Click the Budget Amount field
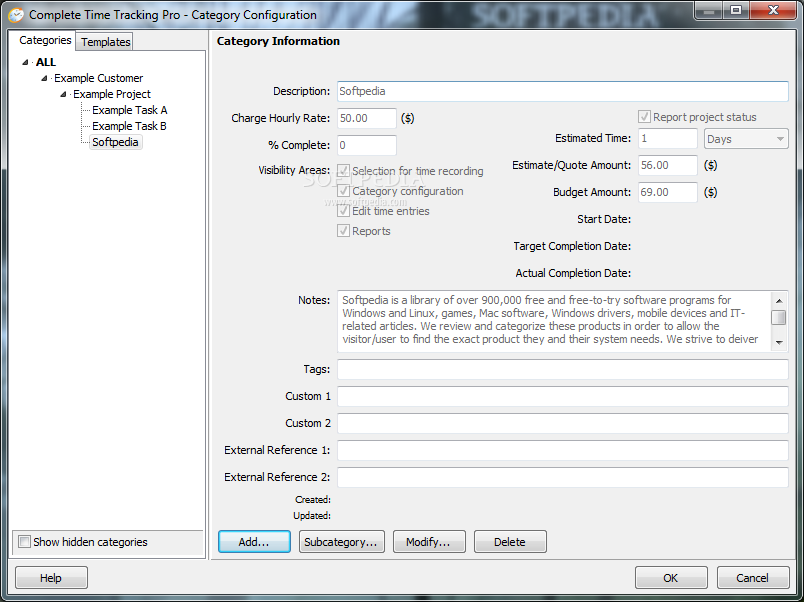Viewport: 804px width, 602px height. [x=668, y=192]
